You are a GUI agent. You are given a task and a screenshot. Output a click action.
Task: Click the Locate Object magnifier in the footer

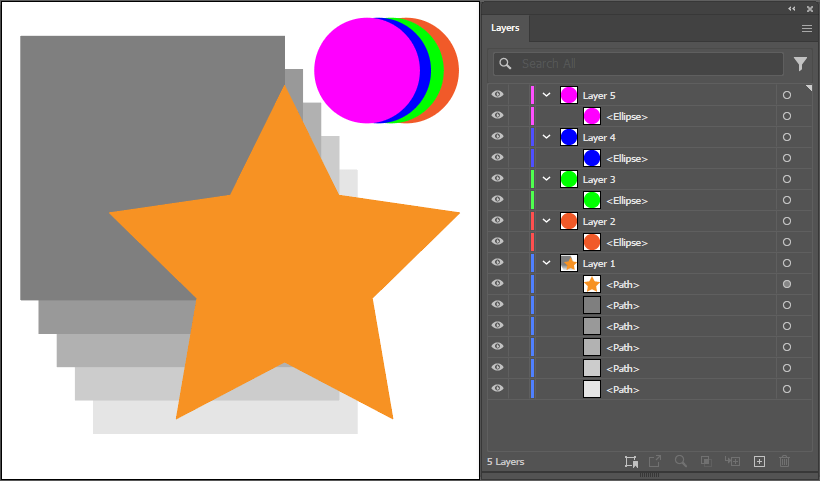point(680,461)
